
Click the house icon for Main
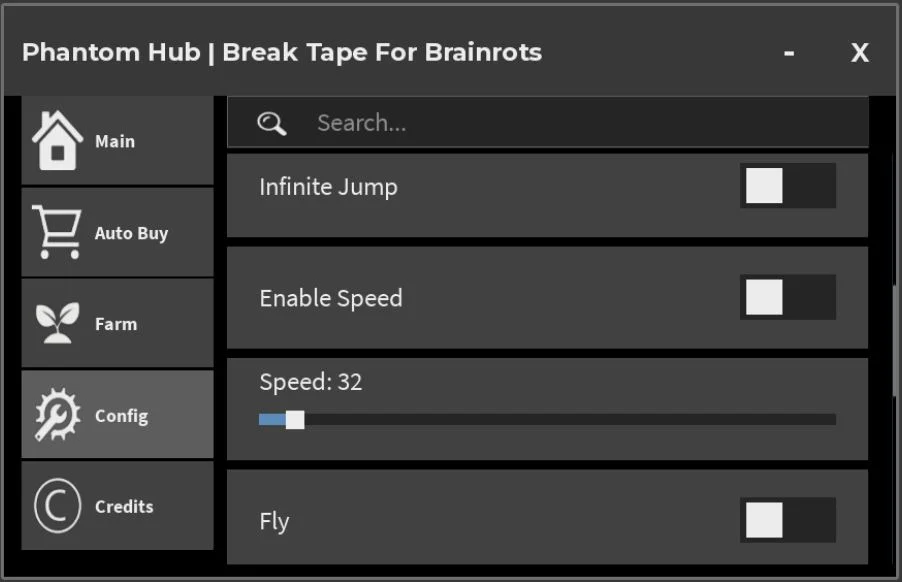[58, 140]
